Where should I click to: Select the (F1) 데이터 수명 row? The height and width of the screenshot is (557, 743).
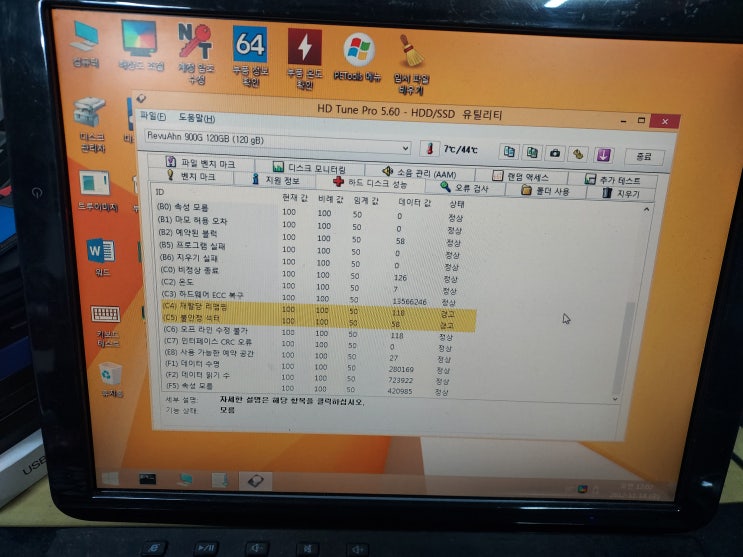[309, 366]
